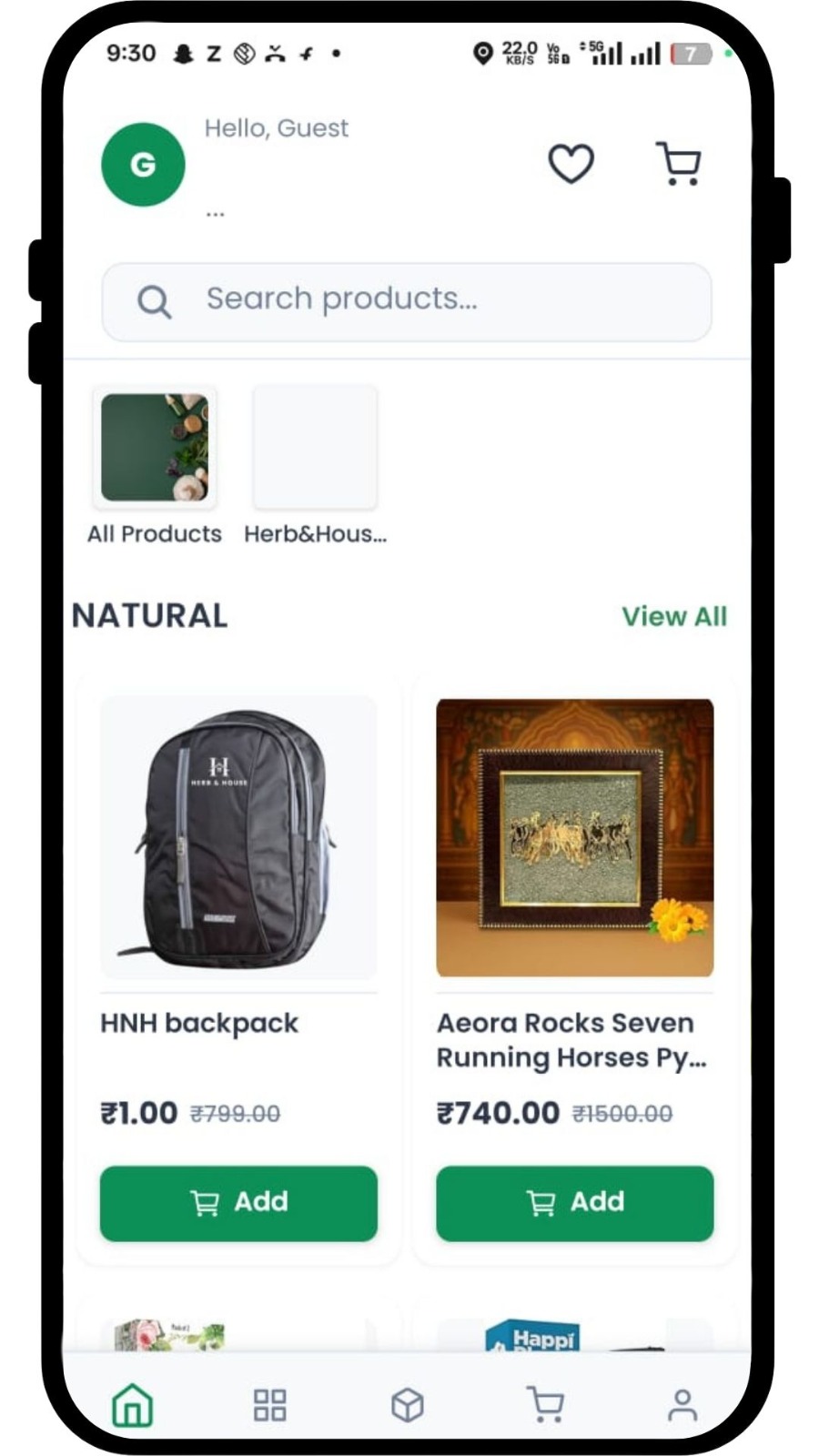Open the wishlist heart icon
The width and height of the screenshot is (819, 1456).
click(x=571, y=164)
